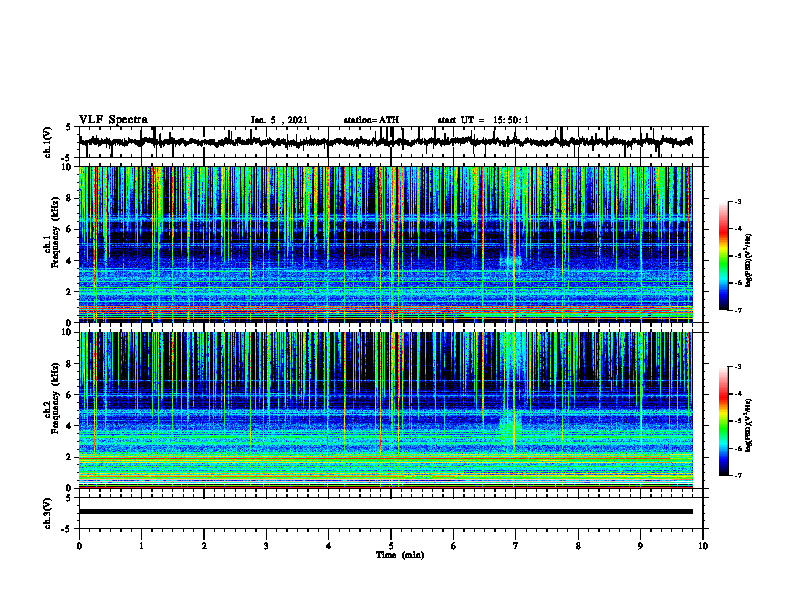This screenshot has height=612, width=792.
Task: Click the ch.2 frequency axis '6' tick label
Action: pyautogui.click(x=71, y=395)
